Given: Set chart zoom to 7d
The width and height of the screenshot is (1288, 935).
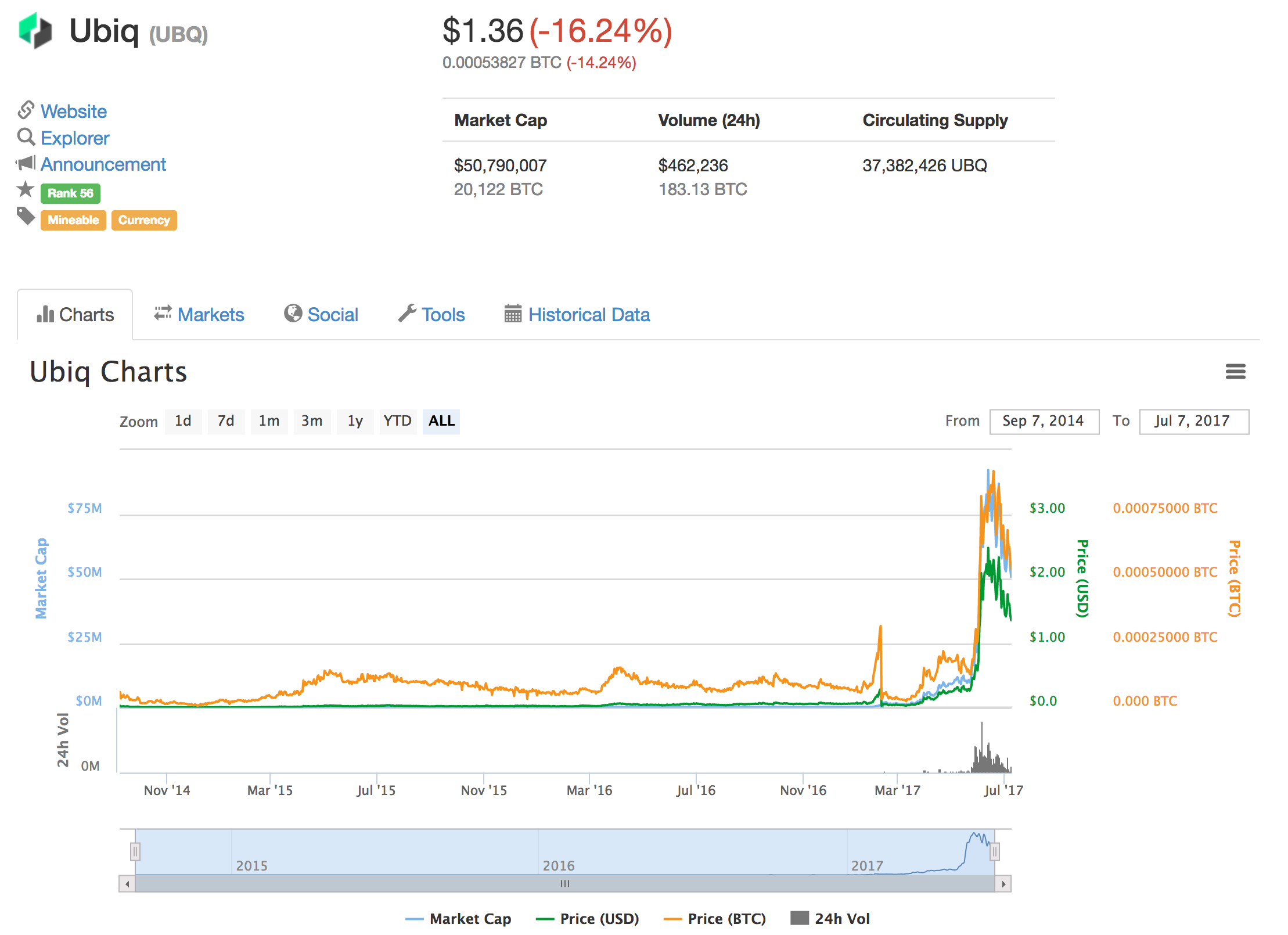Looking at the screenshot, I should (x=226, y=421).
